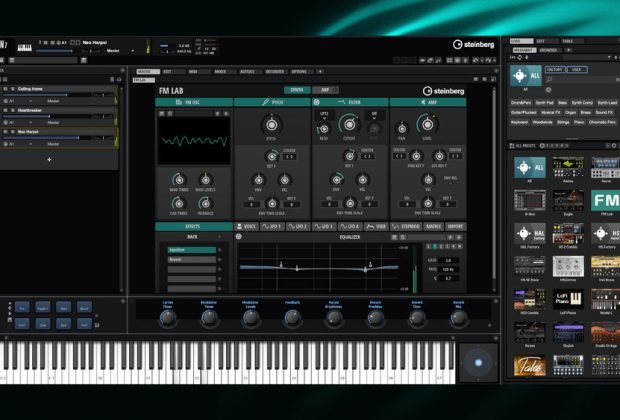620x420 pixels.
Task: Click the Cutoff knob in Filter section
Action: (x=350, y=125)
